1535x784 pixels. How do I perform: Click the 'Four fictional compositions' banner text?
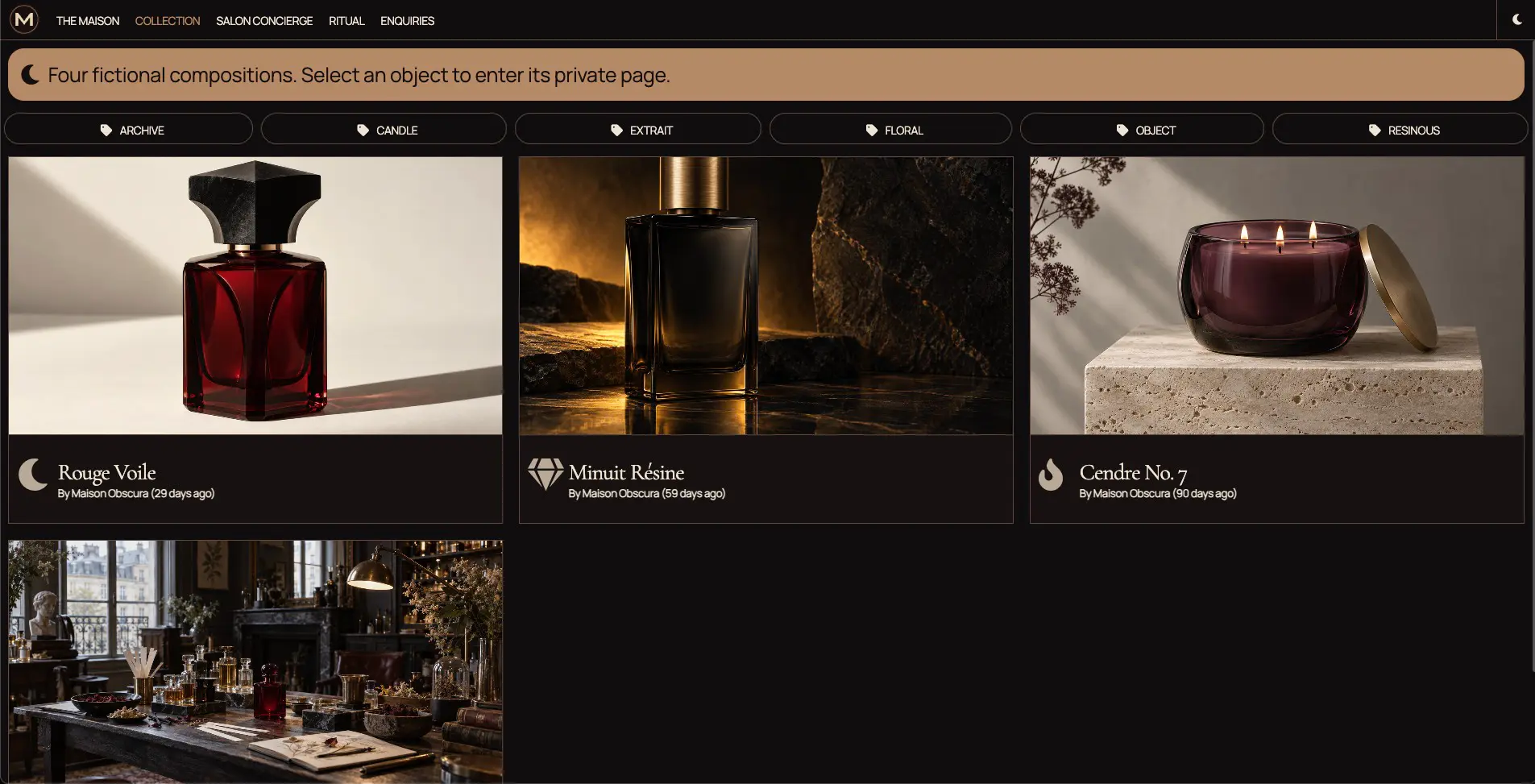click(x=359, y=75)
